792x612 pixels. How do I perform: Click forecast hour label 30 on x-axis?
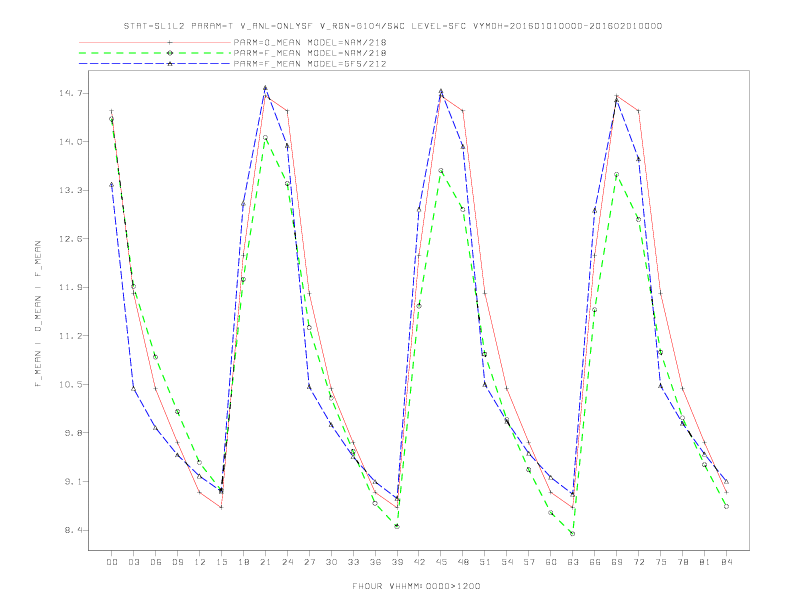[x=331, y=562]
